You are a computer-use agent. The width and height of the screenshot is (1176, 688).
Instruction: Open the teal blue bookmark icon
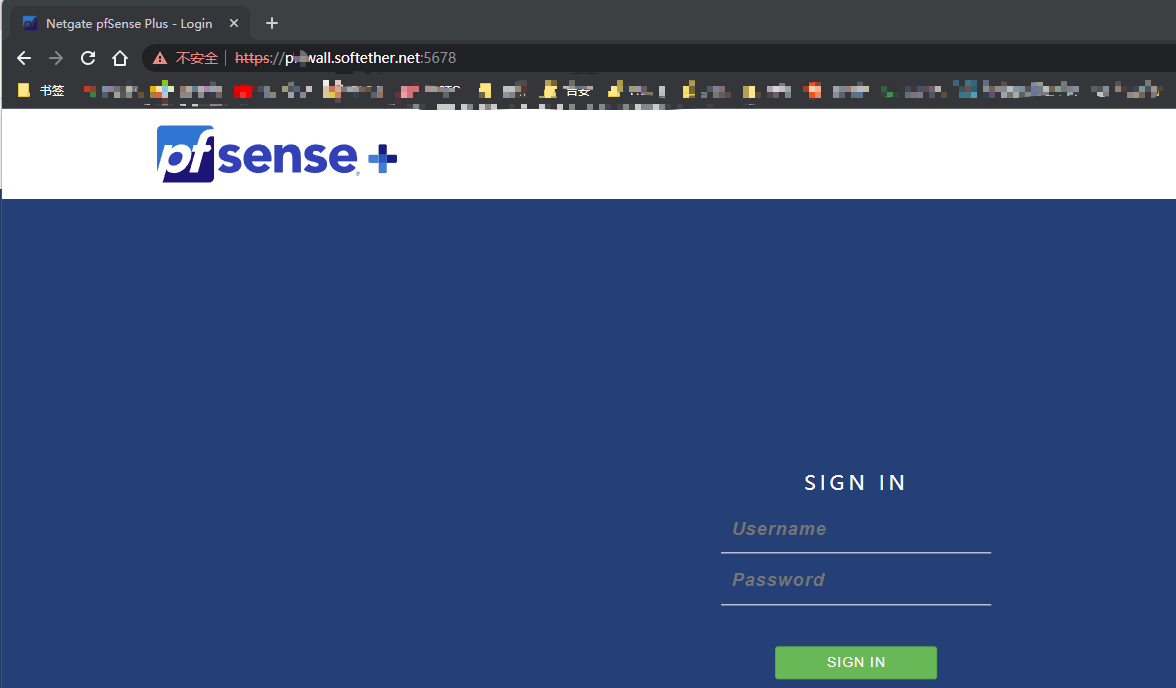(966, 90)
